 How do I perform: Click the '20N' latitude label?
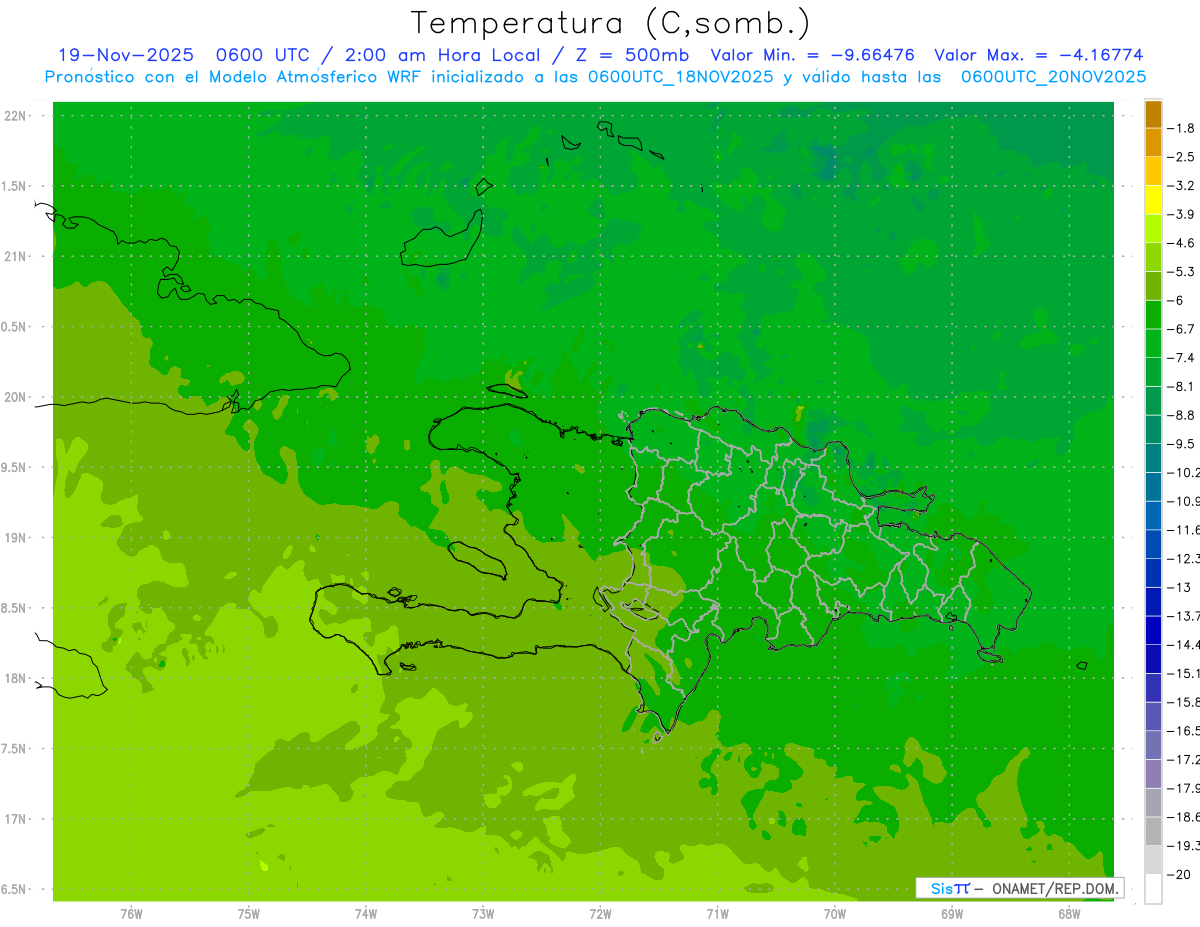[15, 397]
